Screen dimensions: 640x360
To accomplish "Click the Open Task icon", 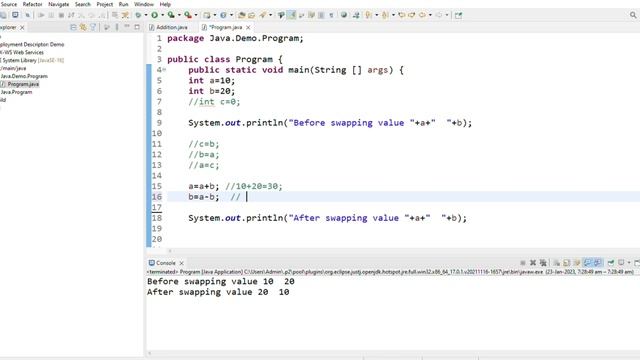I will coord(251,15).
